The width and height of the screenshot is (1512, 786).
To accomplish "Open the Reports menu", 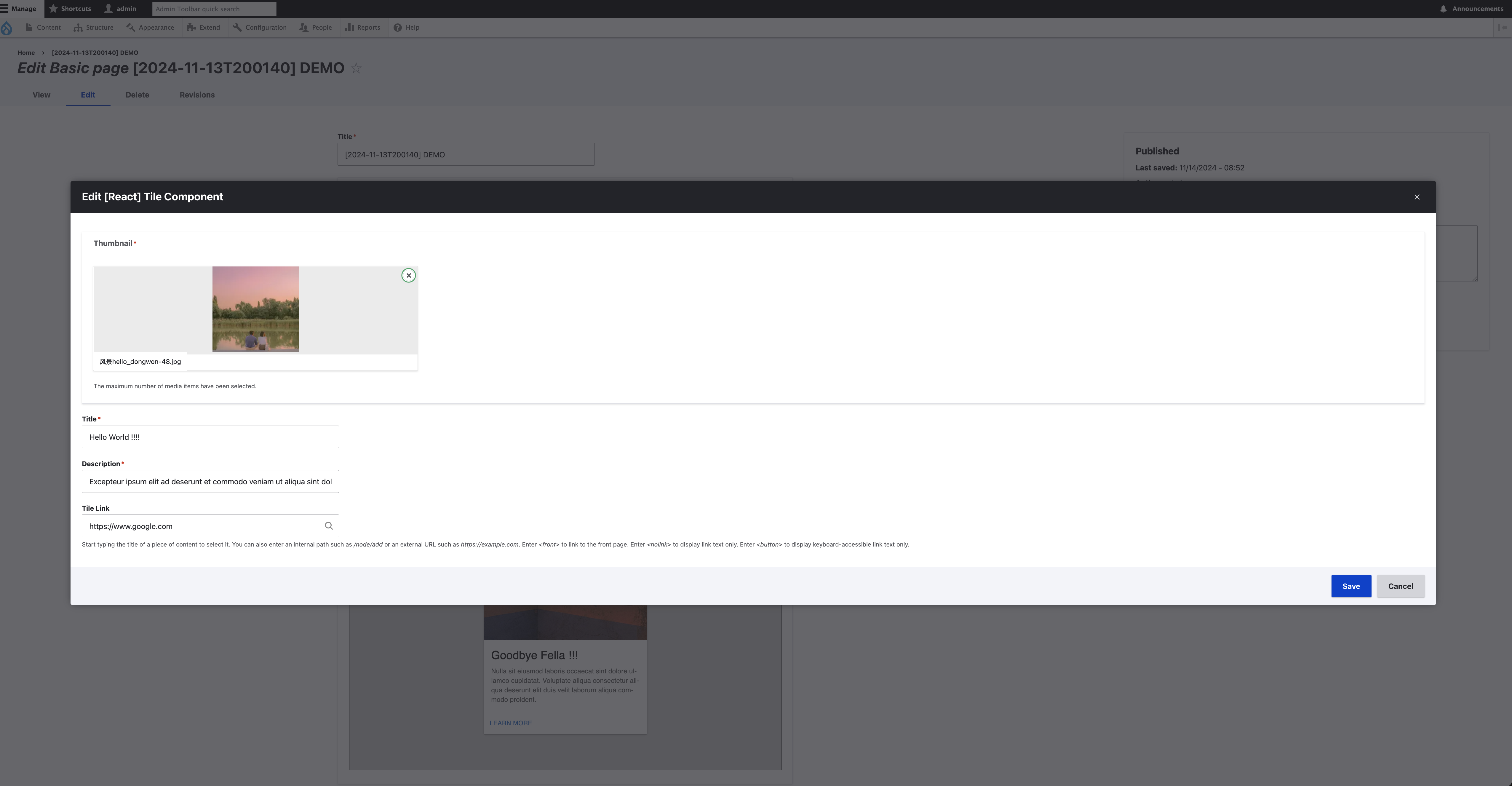I will [363, 28].
